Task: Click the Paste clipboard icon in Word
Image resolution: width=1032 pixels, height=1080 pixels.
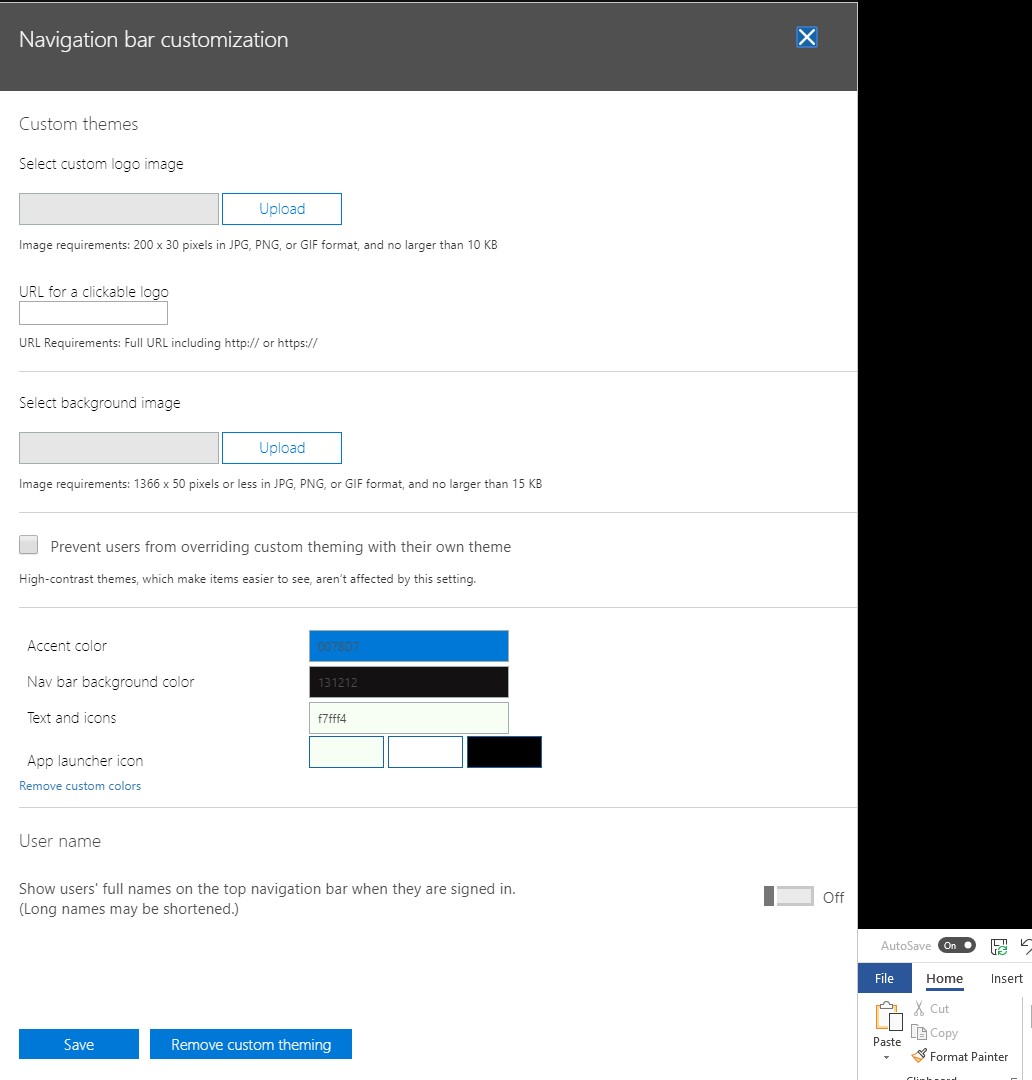Action: tap(887, 1016)
